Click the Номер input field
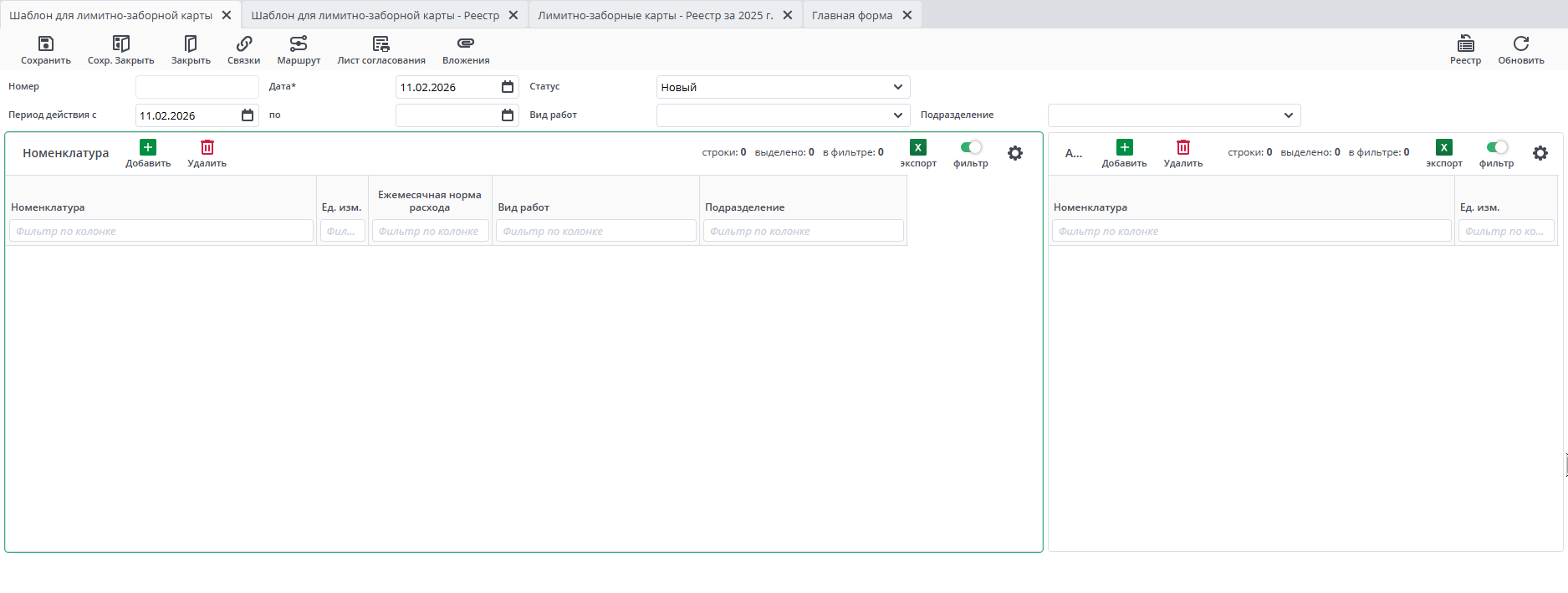The width and height of the screenshot is (1568, 593). [x=197, y=87]
